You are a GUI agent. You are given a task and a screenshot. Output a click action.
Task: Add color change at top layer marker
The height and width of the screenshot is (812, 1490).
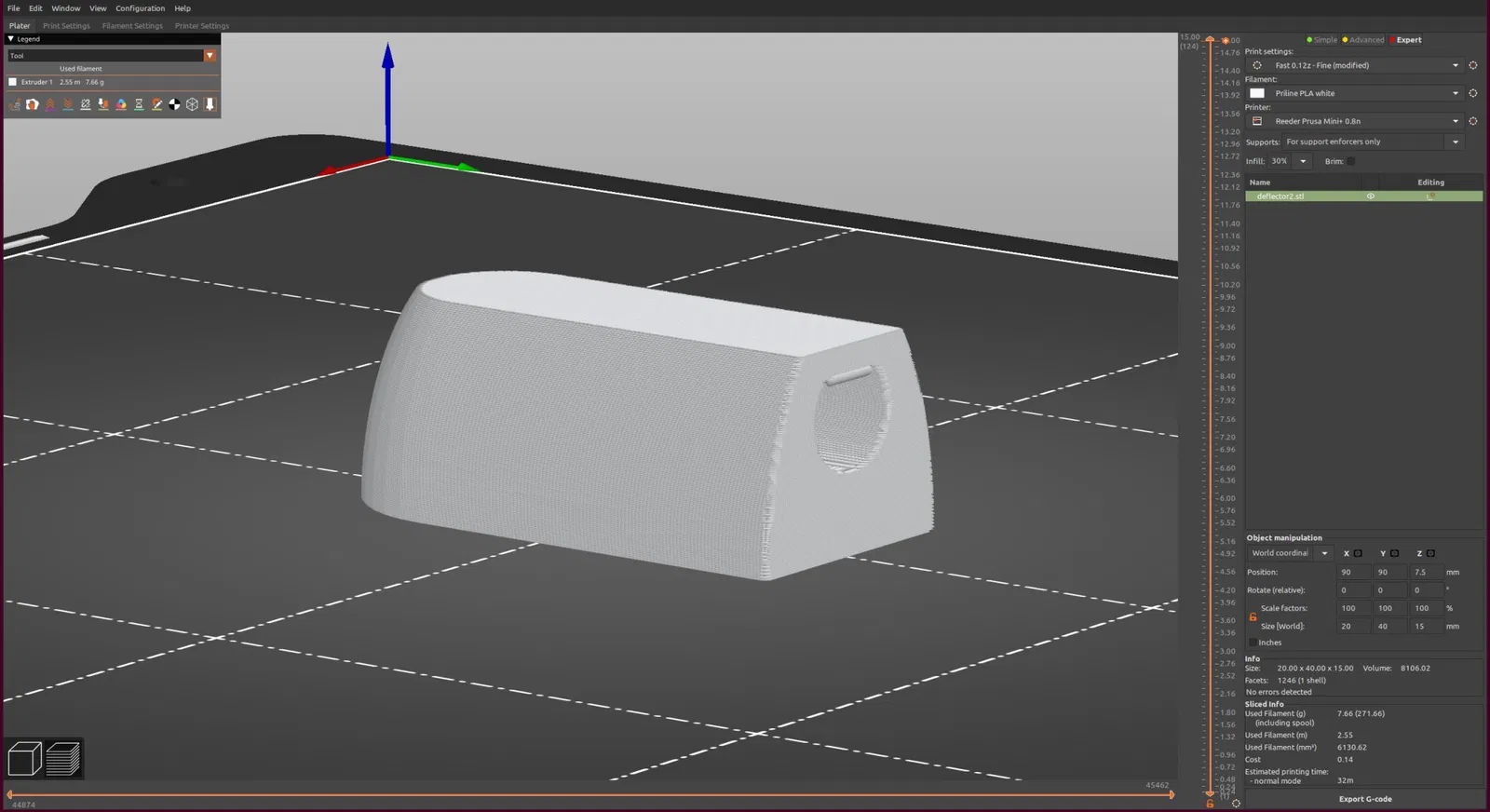click(1226, 40)
